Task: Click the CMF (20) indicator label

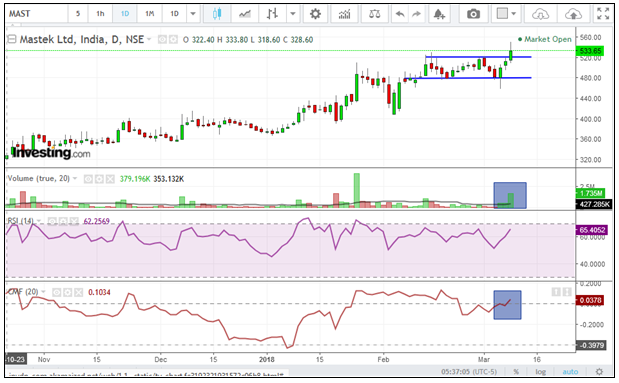Action: pyautogui.click(x=23, y=292)
